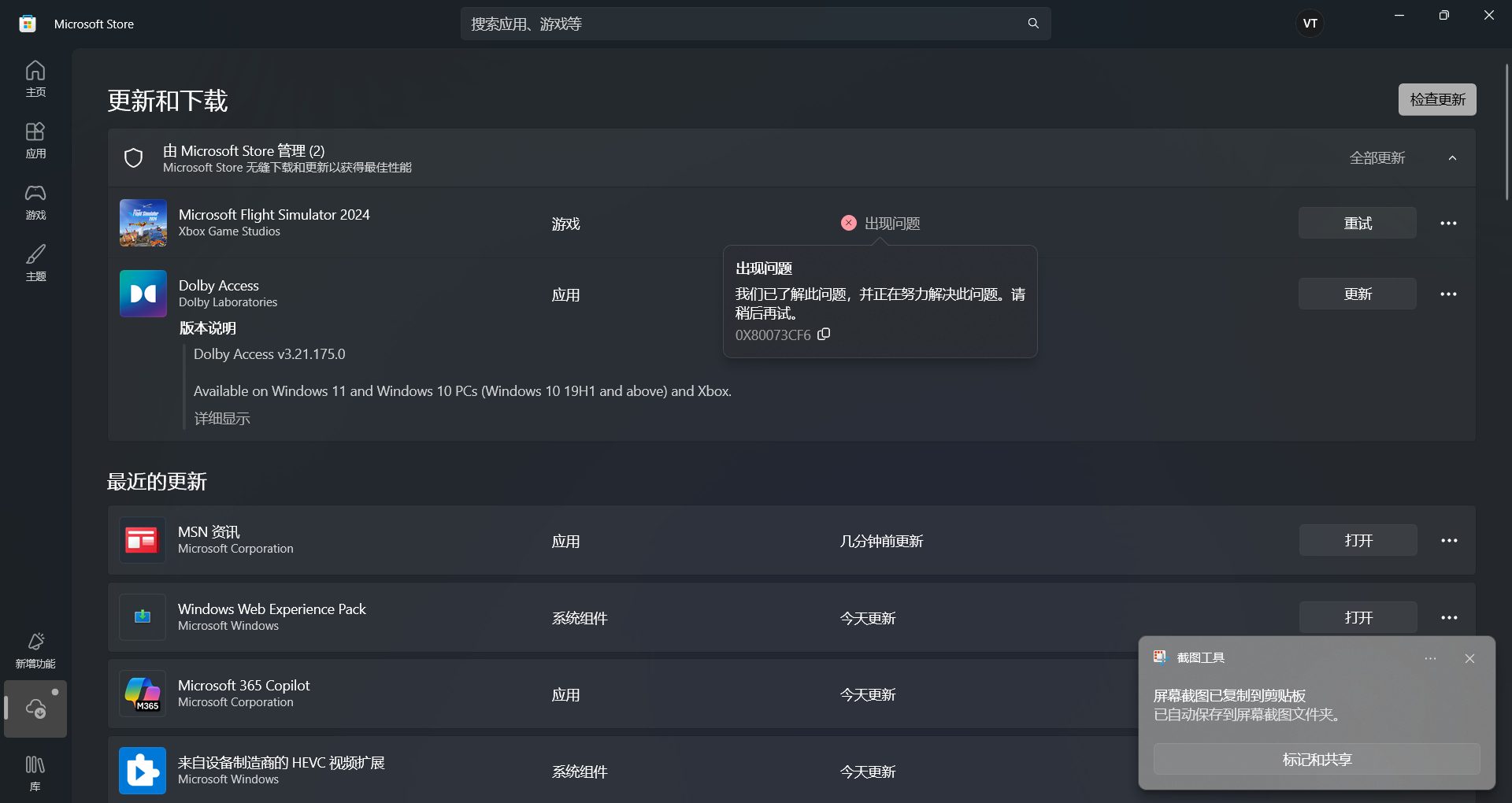Screen dimensions: 1512x803
Task: Click the vertical scrollbar on the right
Action: click(1506, 132)
